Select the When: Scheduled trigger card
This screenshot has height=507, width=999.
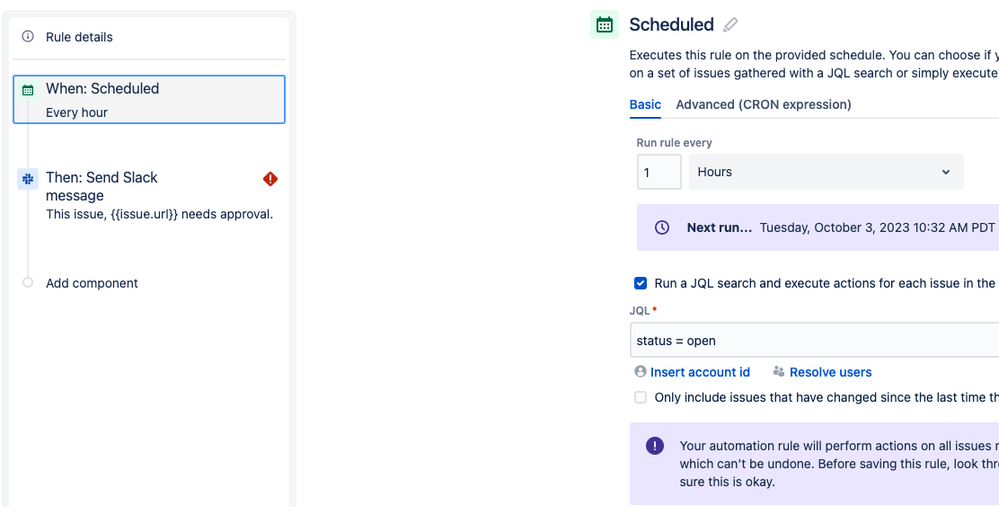pyautogui.click(x=149, y=100)
